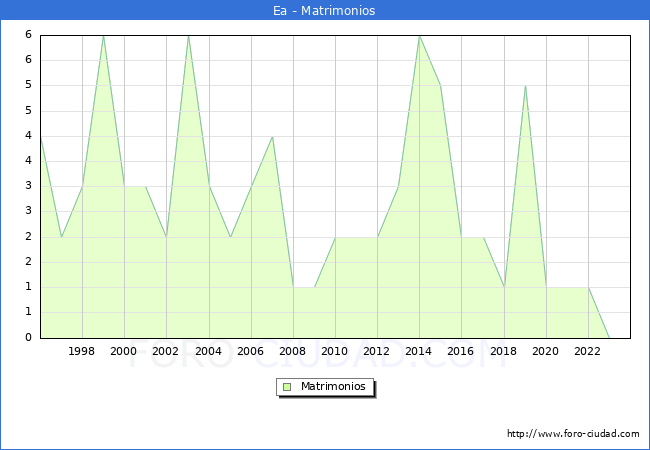Click the data peak at year 2007

point(272,136)
